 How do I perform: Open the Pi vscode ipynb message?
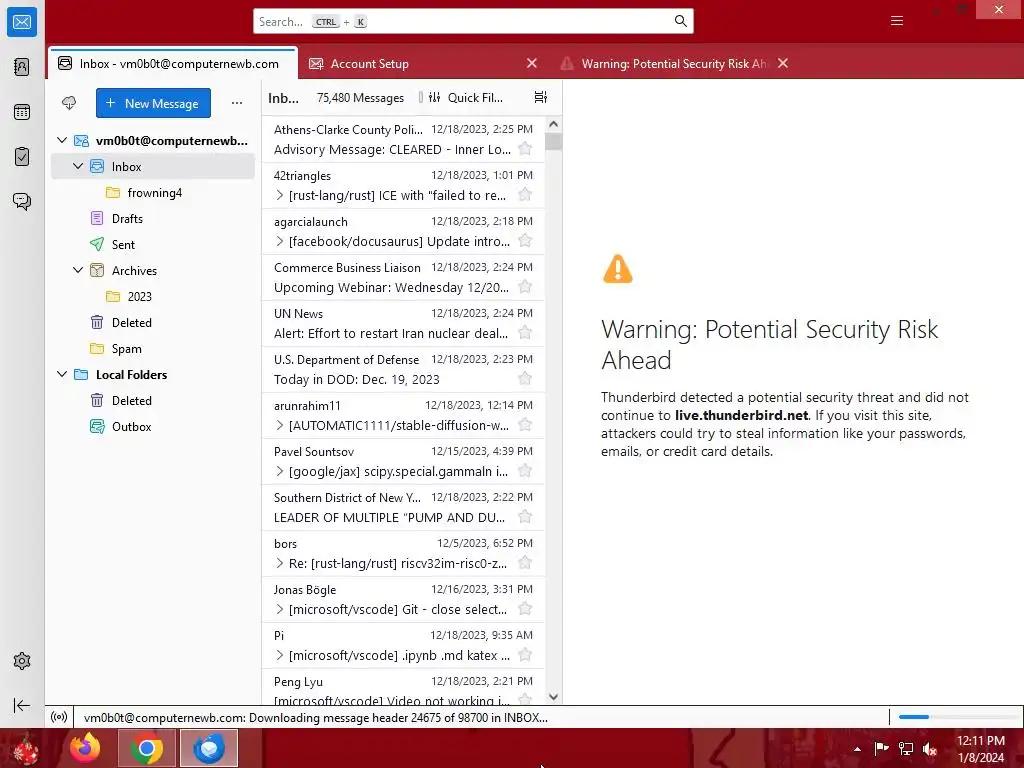(x=403, y=645)
